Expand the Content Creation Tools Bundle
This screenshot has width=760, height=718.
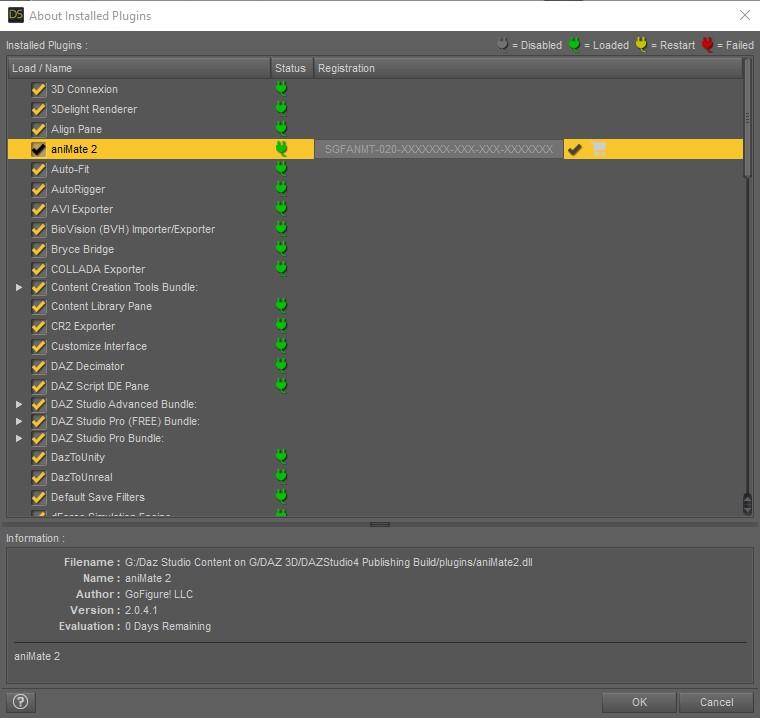tap(19, 287)
